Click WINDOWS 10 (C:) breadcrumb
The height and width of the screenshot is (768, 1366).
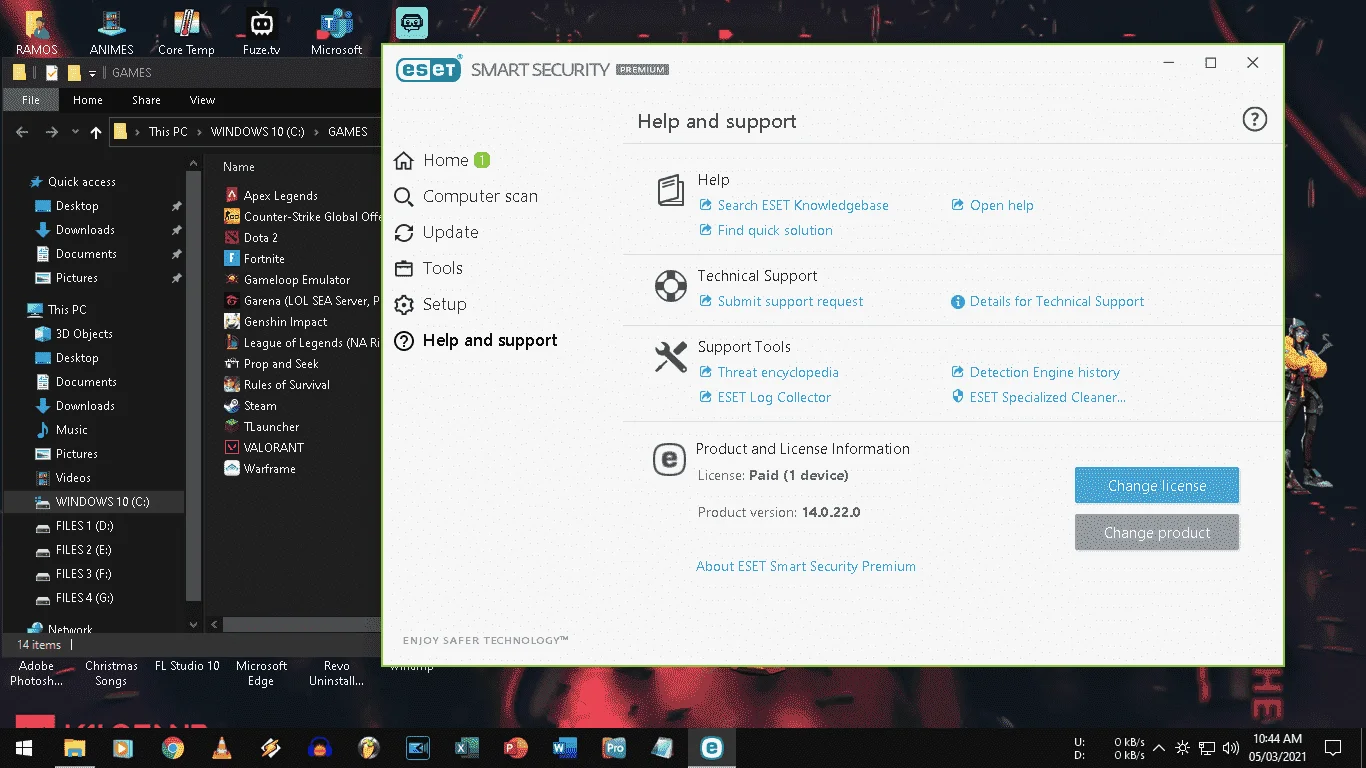click(x=257, y=132)
